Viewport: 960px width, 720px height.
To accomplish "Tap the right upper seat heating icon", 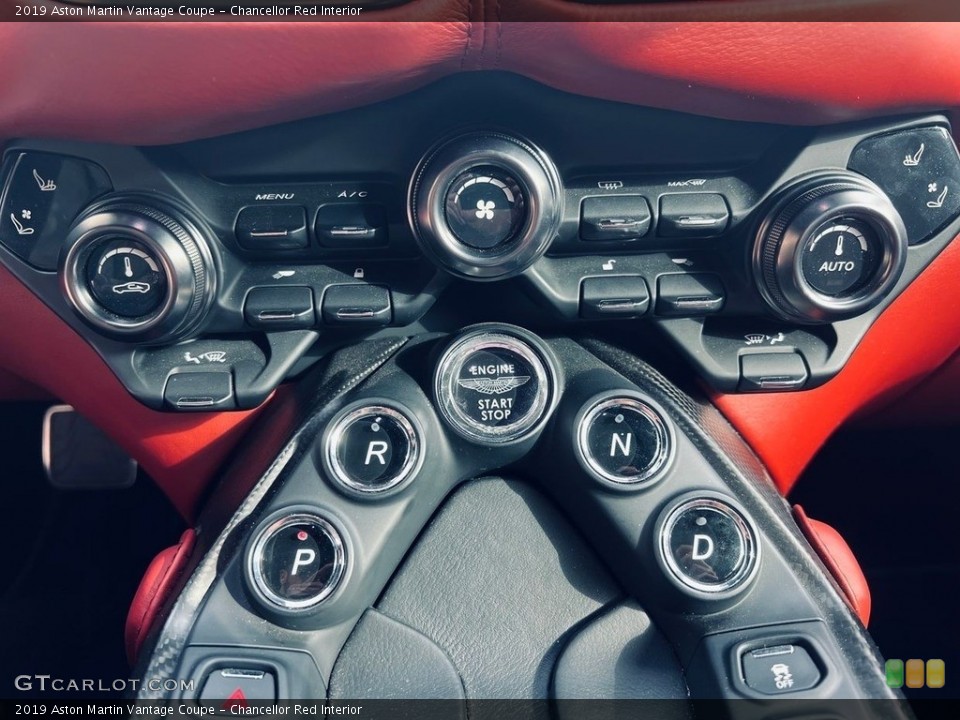I will click(914, 154).
